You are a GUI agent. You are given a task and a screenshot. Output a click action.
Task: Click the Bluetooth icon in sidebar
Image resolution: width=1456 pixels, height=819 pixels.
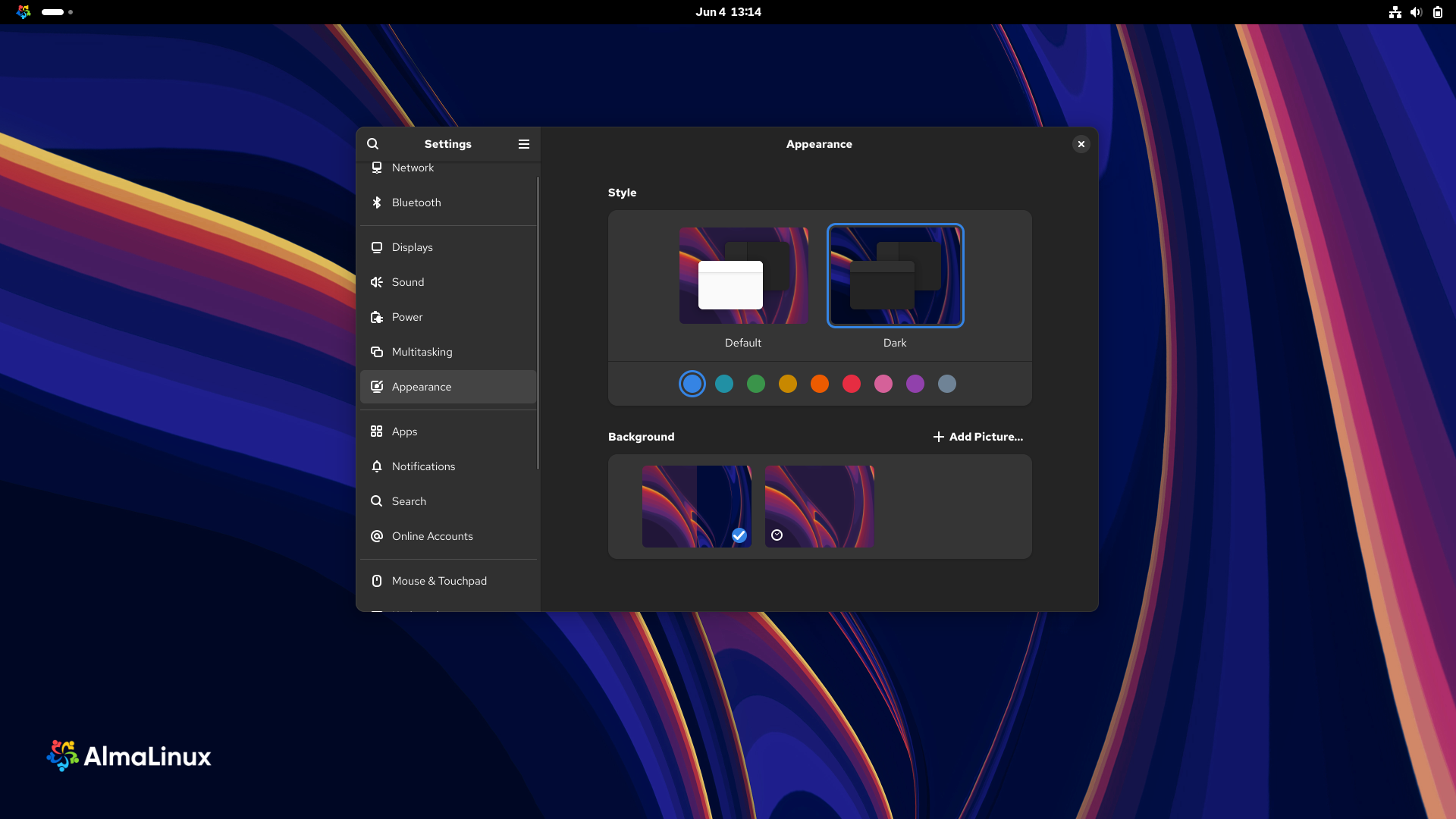coord(377,202)
